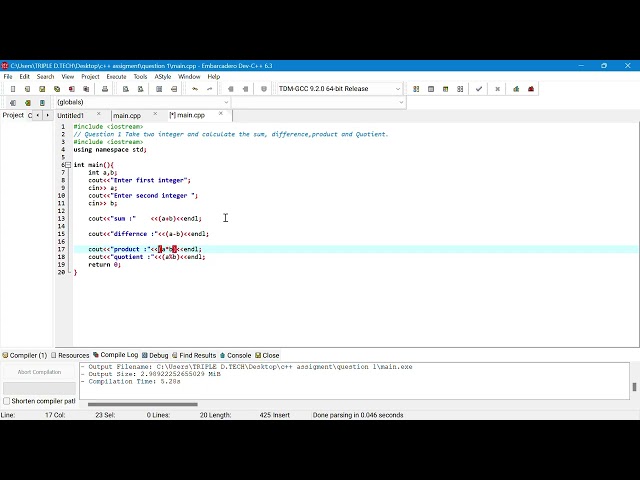Open the File menu
640x480 pixels.
(8, 77)
